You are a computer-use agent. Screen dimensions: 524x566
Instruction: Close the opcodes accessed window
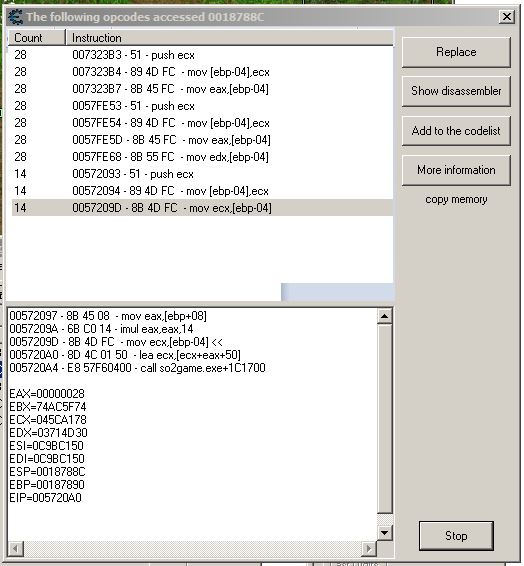(506, 17)
